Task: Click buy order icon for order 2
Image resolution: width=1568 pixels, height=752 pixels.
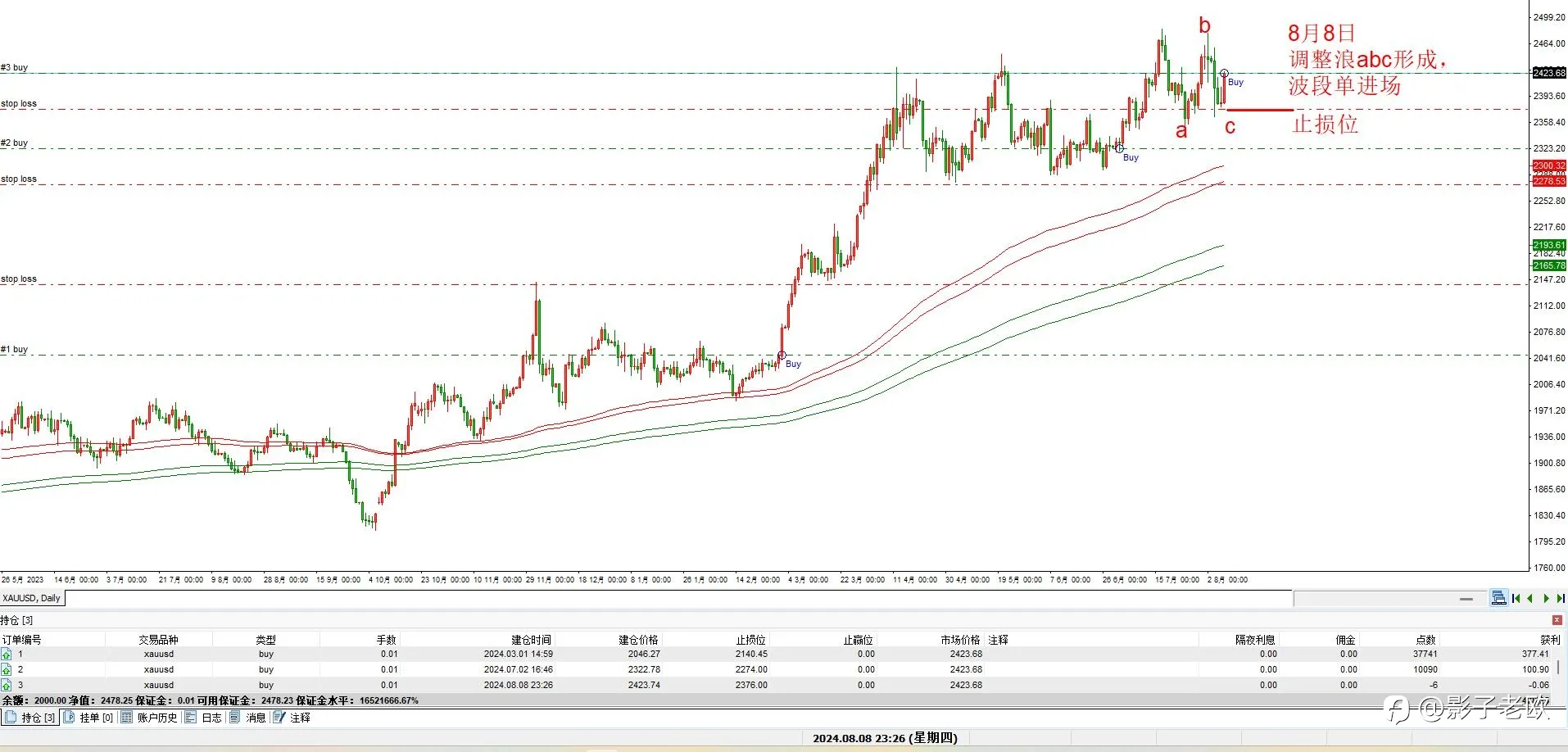Action: click(7, 669)
